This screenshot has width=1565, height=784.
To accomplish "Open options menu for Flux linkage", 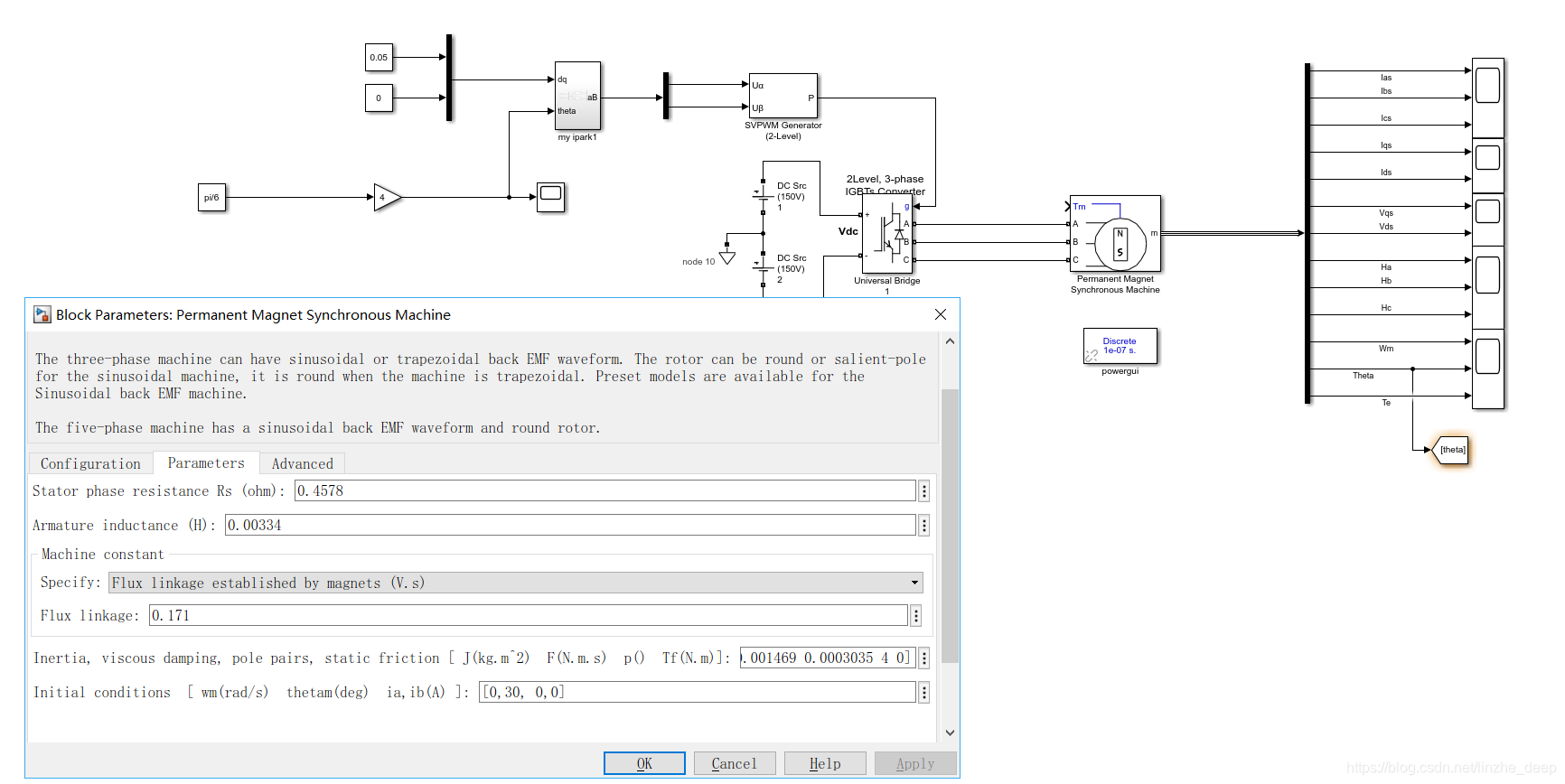I will (x=916, y=615).
